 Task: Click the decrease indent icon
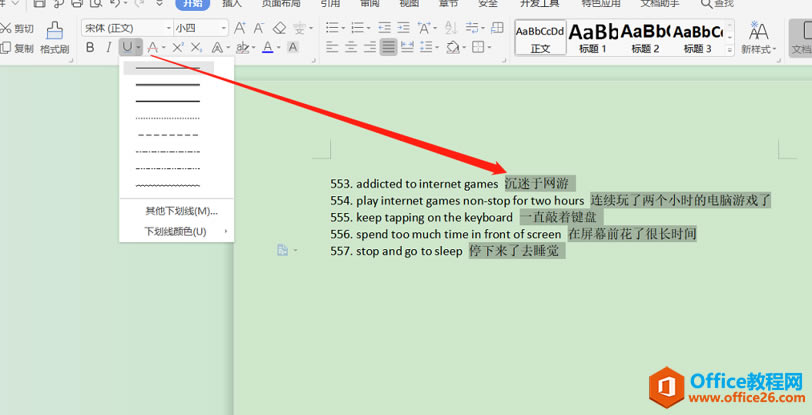(384, 28)
